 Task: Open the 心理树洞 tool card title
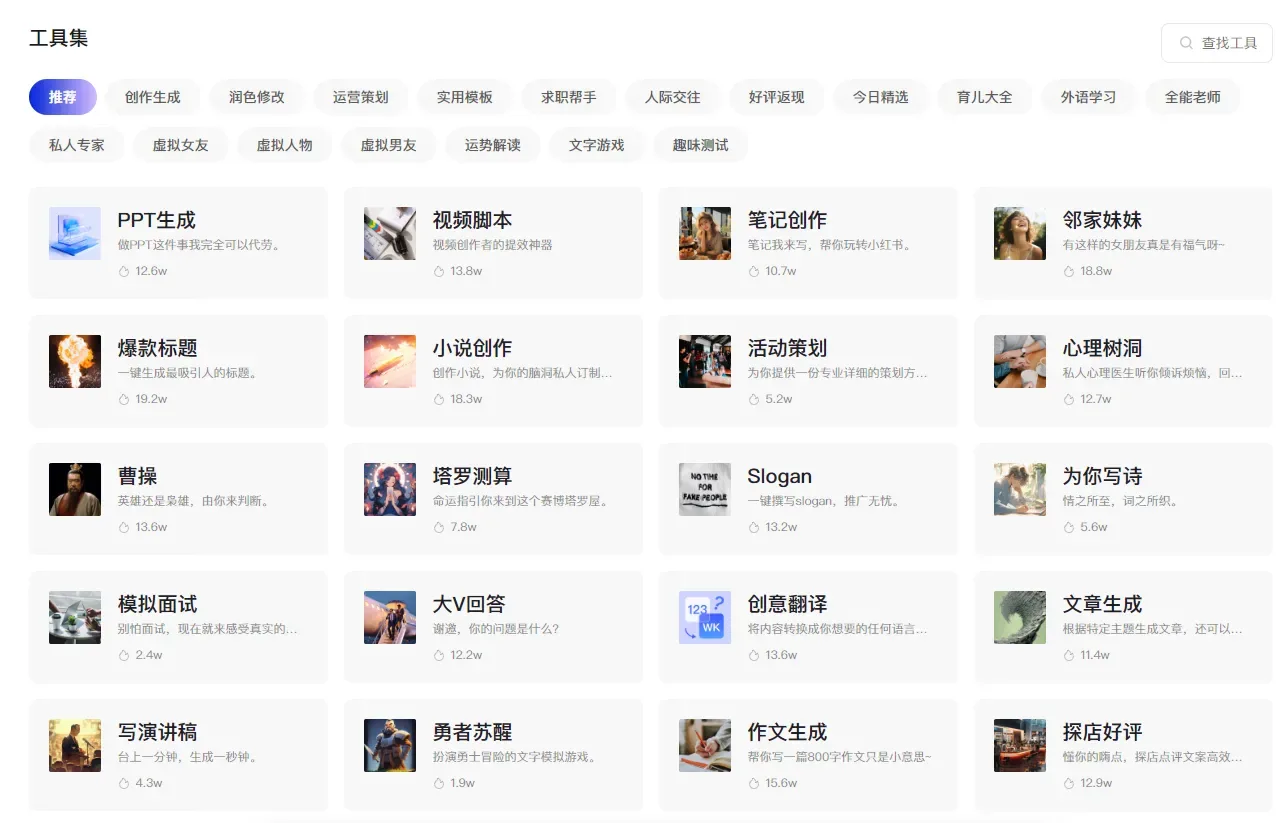tap(1102, 348)
